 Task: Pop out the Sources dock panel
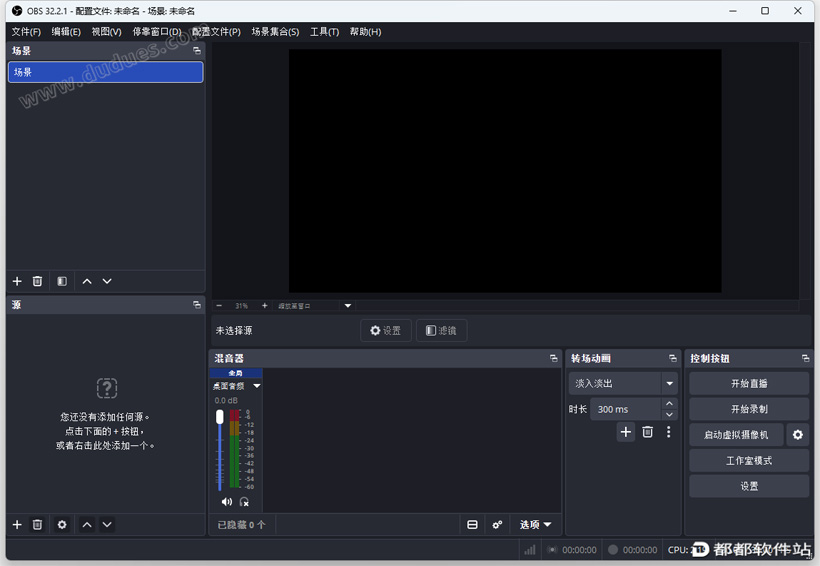pyautogui.click(x=197, y=304)
